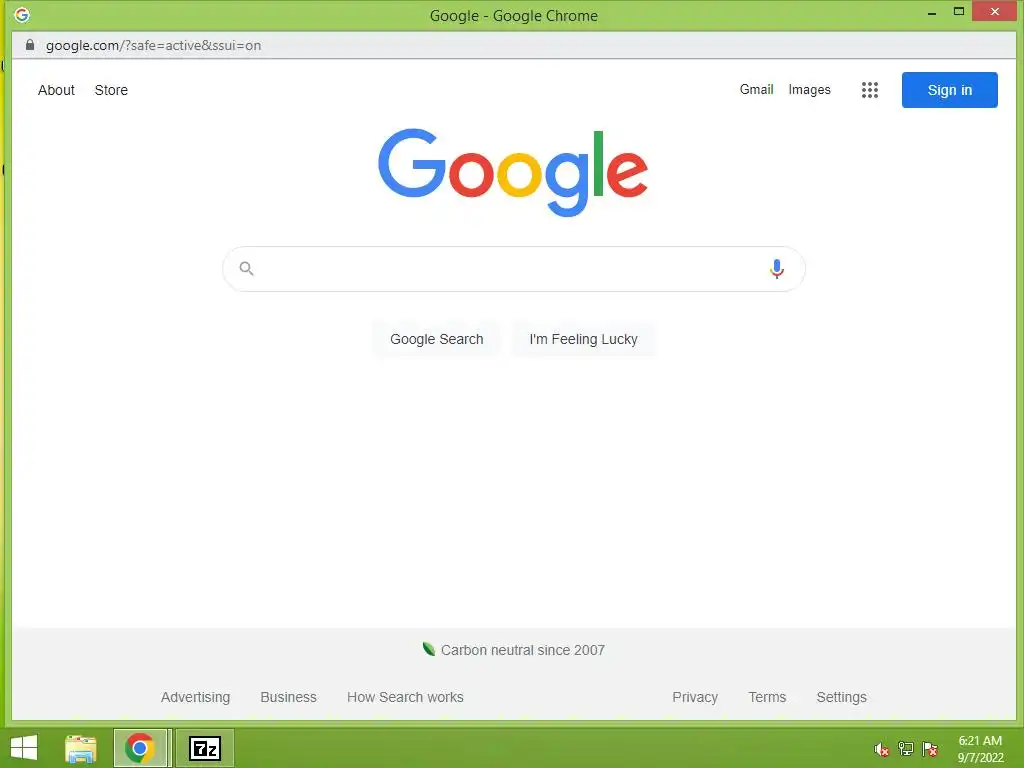Open the Terms footer link
Image resolution: width=1024 pixels, height=768 pixels.
[x=767, y=697]
